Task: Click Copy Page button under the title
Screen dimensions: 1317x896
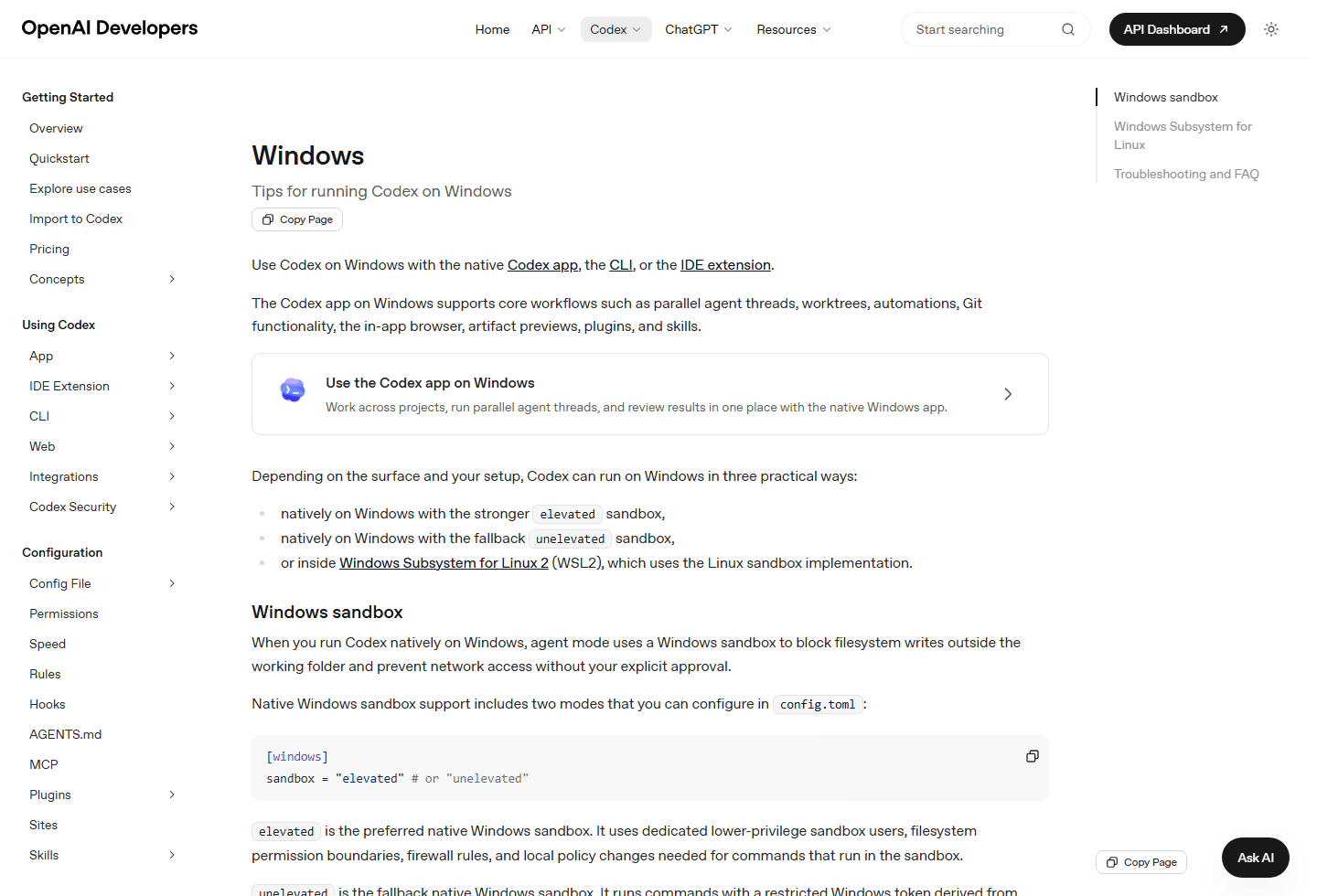Action: pos(297,219)
